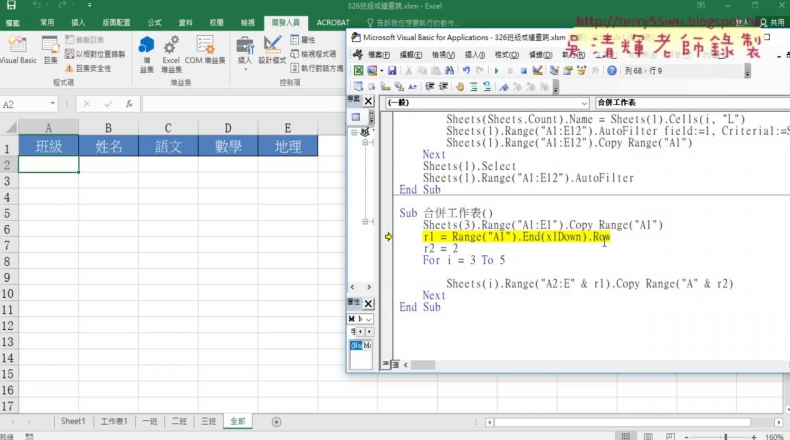Click 執行對話方塊 run dialog button
The height and width of the screenshot is (440, 790).
click(x=316, y=68)
